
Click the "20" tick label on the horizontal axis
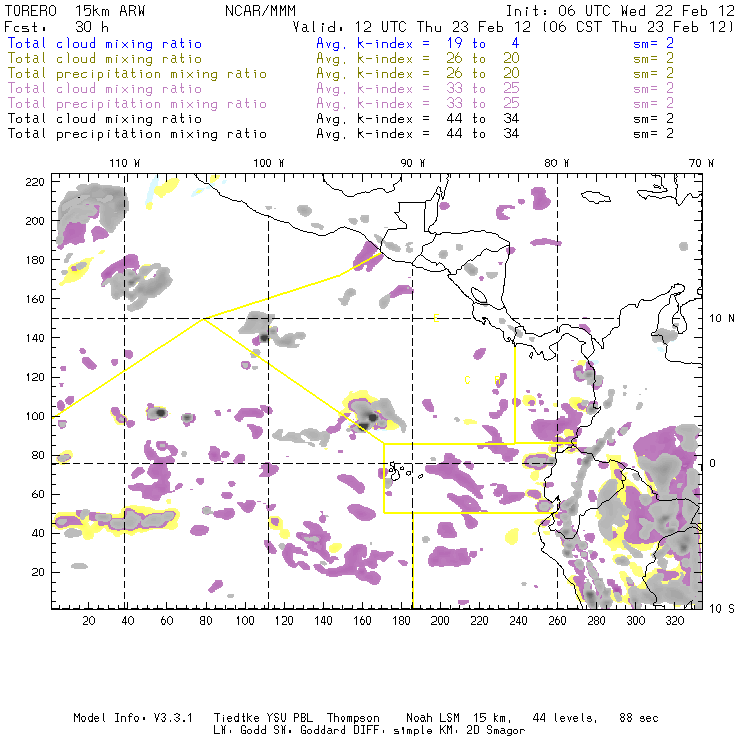[89, 621]
